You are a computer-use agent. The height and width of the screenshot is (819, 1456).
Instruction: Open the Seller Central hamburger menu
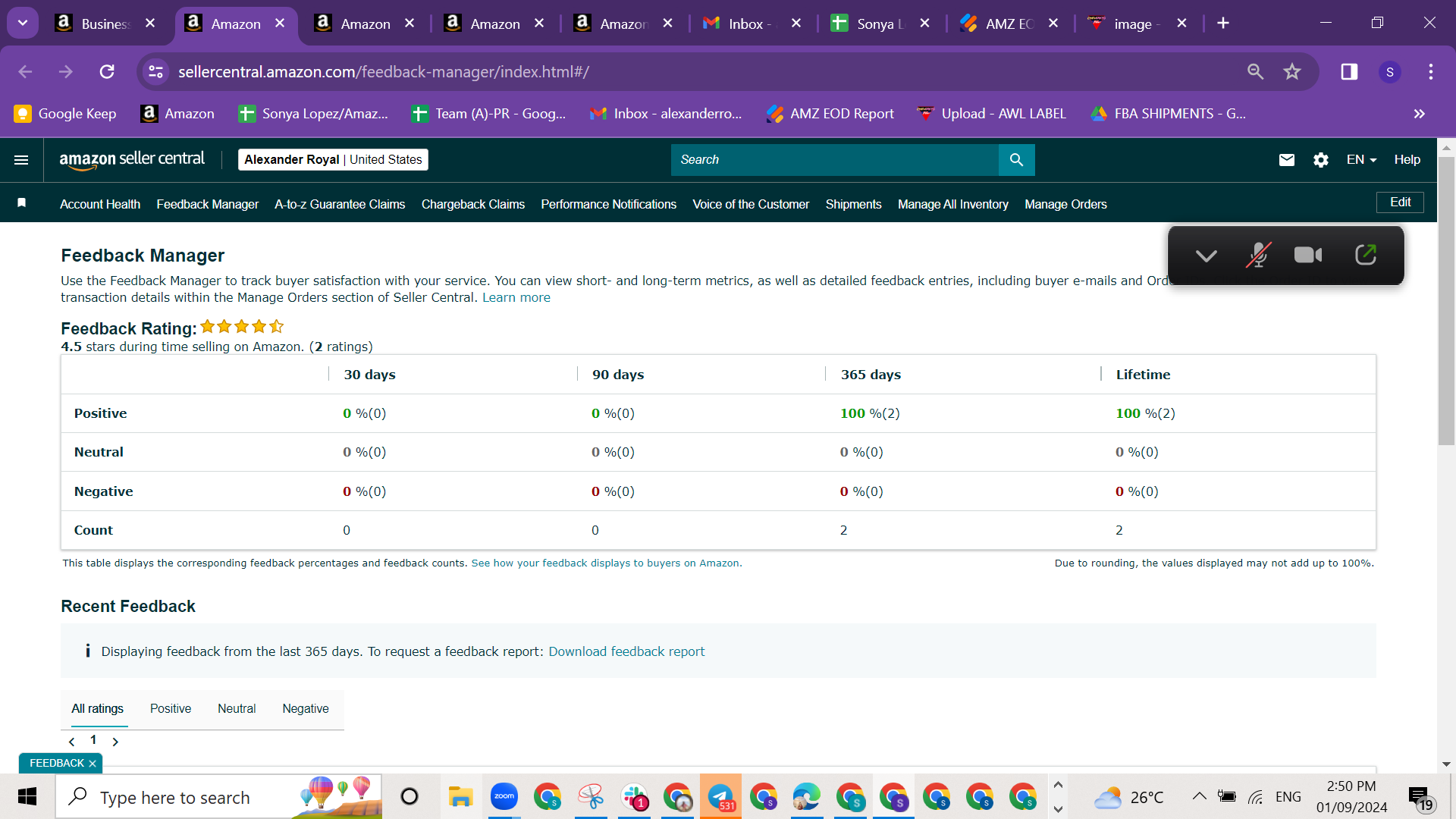(x=21, y=160)
